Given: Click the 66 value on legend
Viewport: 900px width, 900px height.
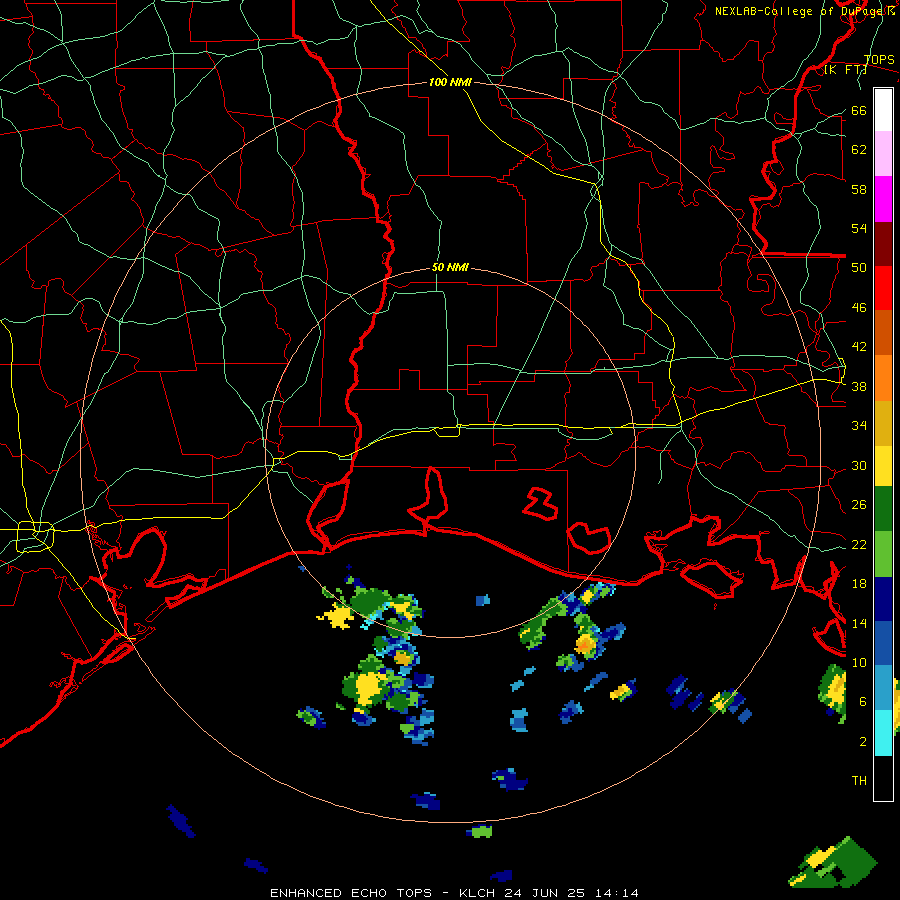Looking at the screenshot, I should click(x=859, y=111).
